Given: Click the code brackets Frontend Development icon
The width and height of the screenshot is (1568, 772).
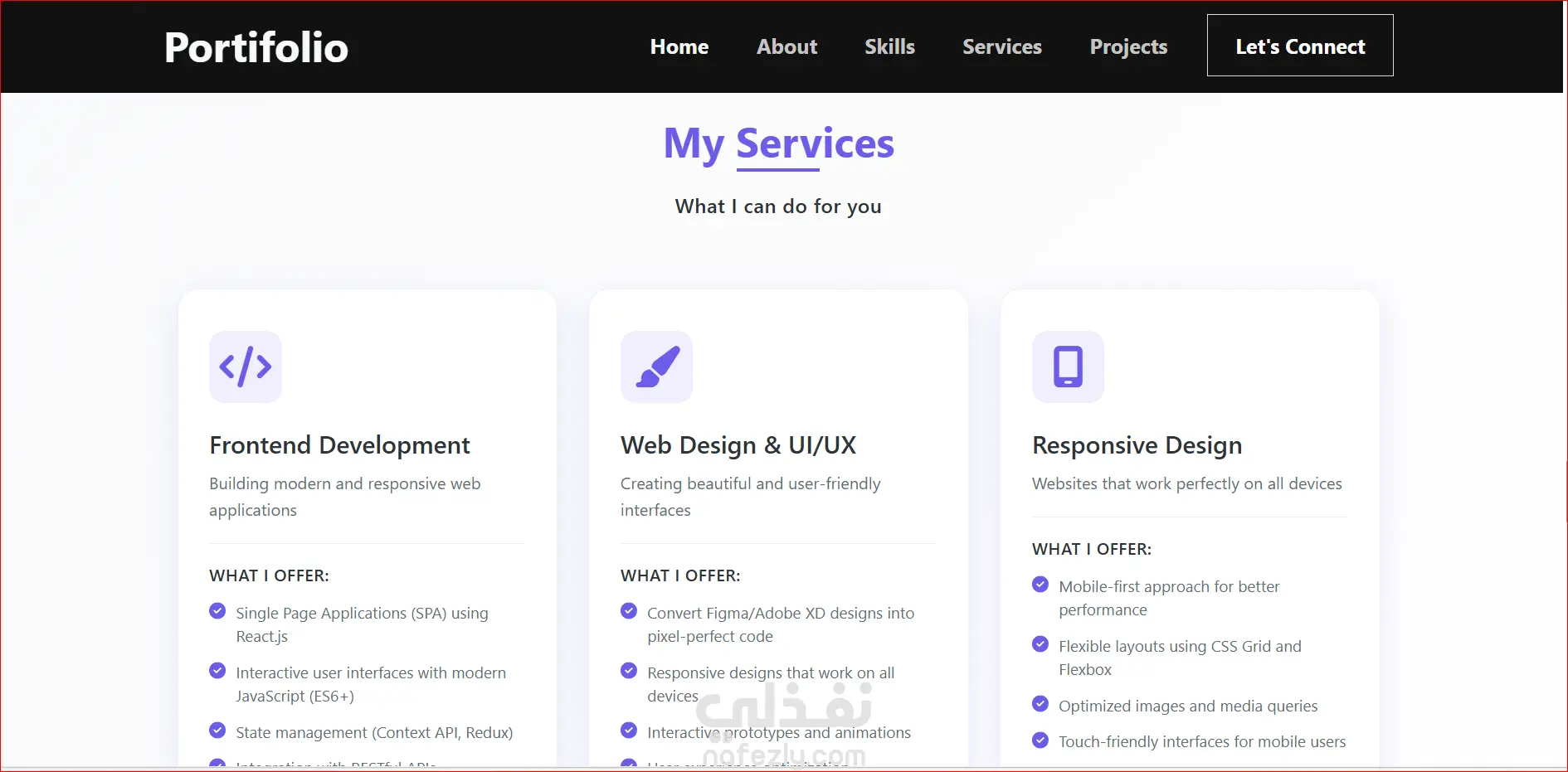Looking at the screenshot, I should coord(246,367).
